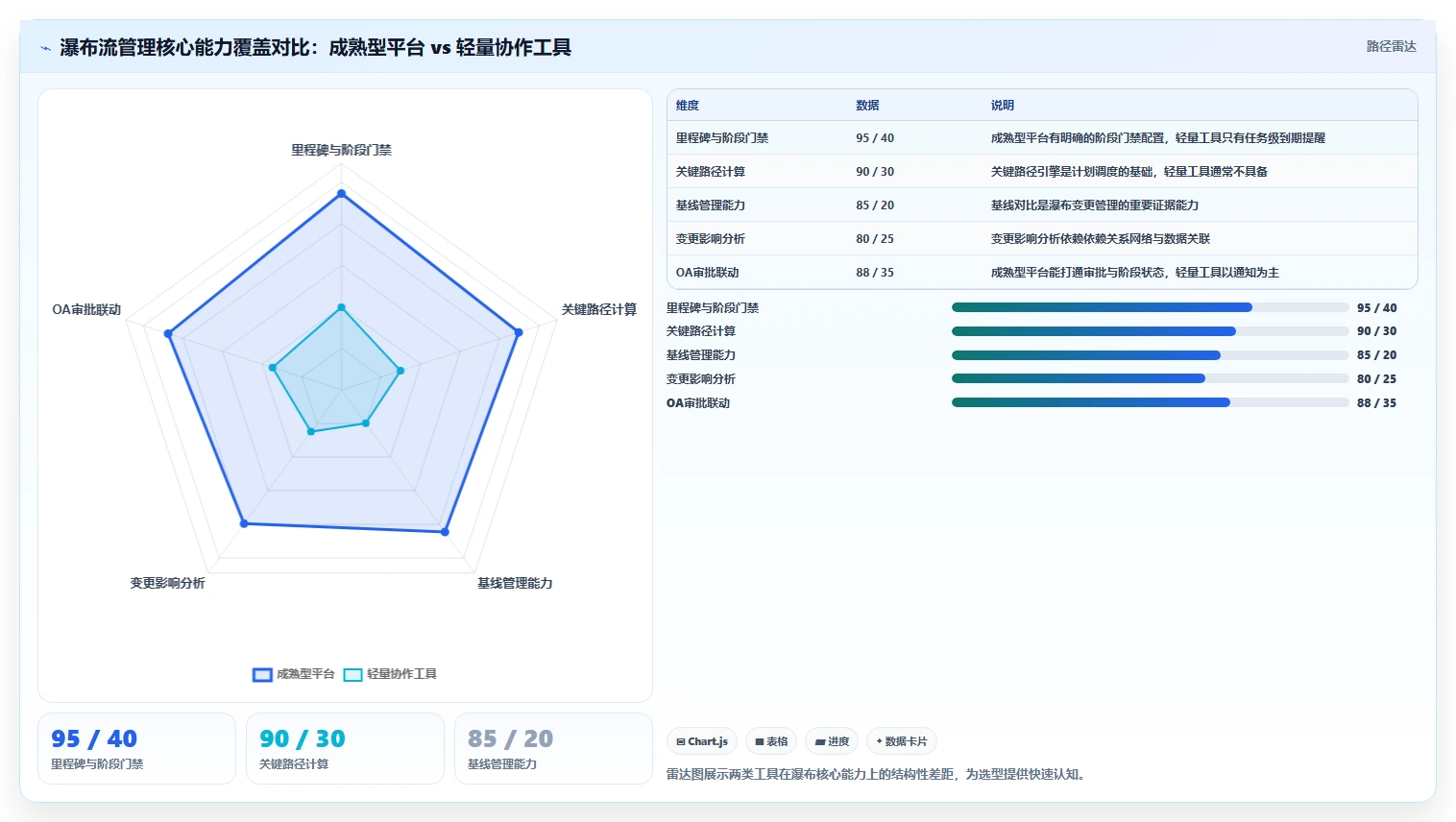Screen dimensions: 1456x822
Task: Click the 轻量协作工具 cyan legend swatch box
Action: point(352,674)
